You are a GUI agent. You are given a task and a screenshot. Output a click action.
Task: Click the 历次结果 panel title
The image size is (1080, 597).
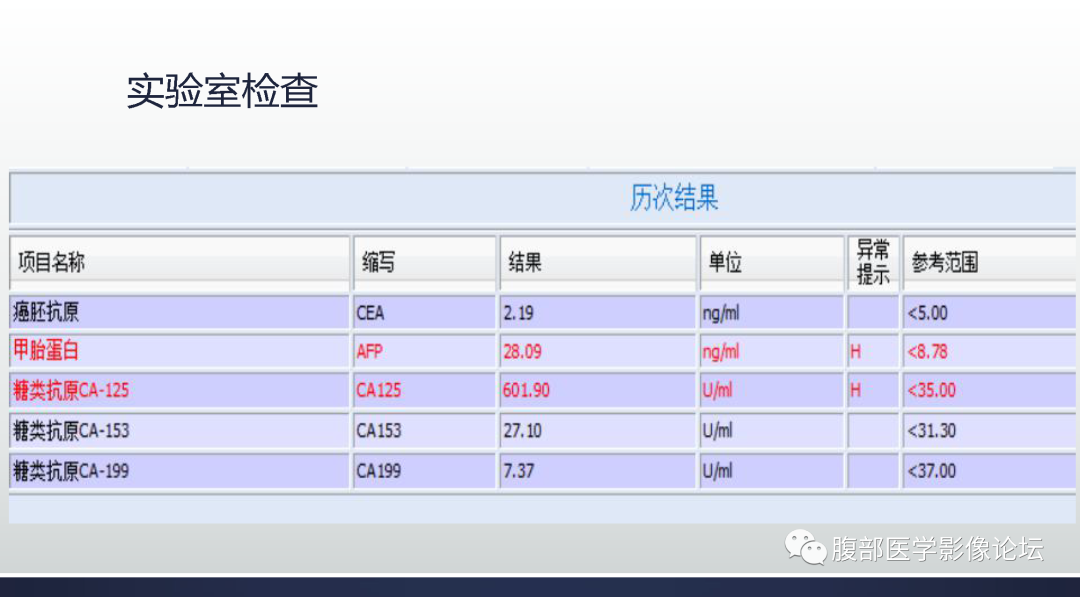(x=674, y=198)
